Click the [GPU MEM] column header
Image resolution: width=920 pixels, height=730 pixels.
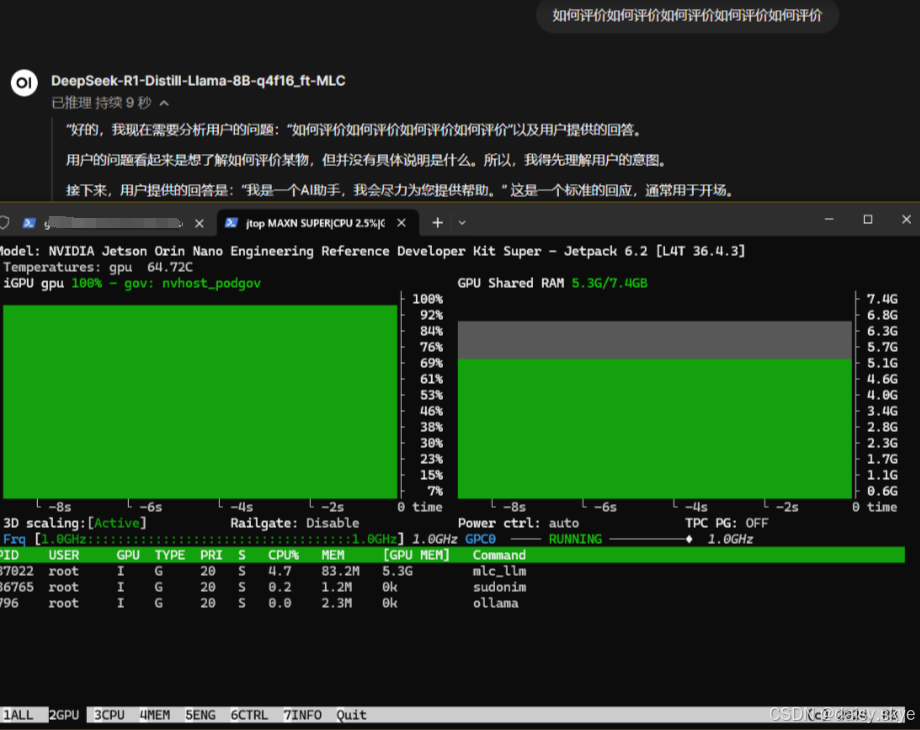point(416,555)
